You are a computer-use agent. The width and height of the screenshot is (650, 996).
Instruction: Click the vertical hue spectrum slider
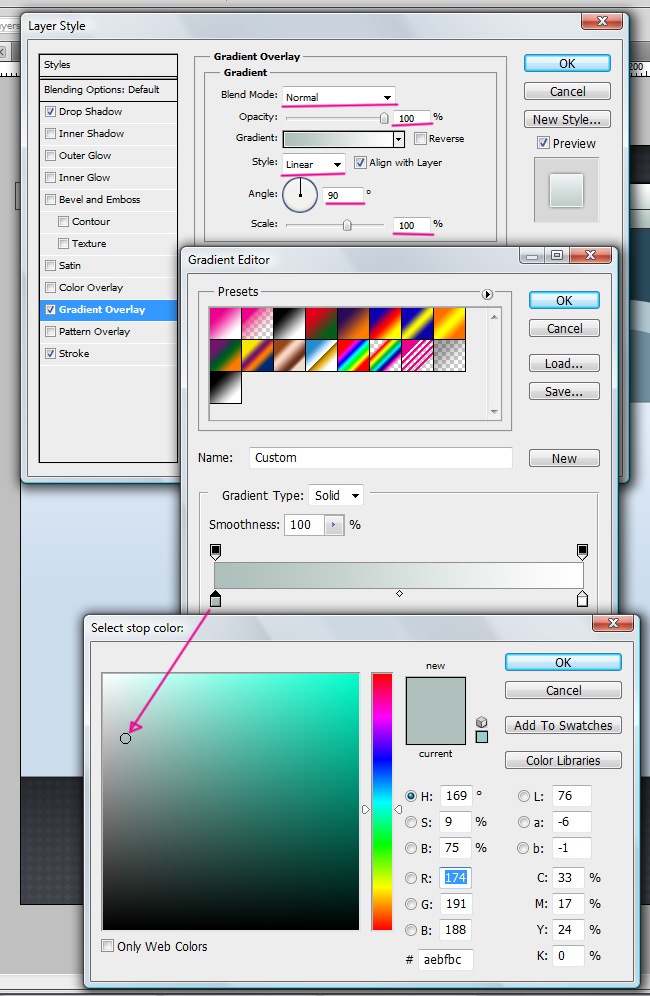pyautogui.click(x=382, y=800)
